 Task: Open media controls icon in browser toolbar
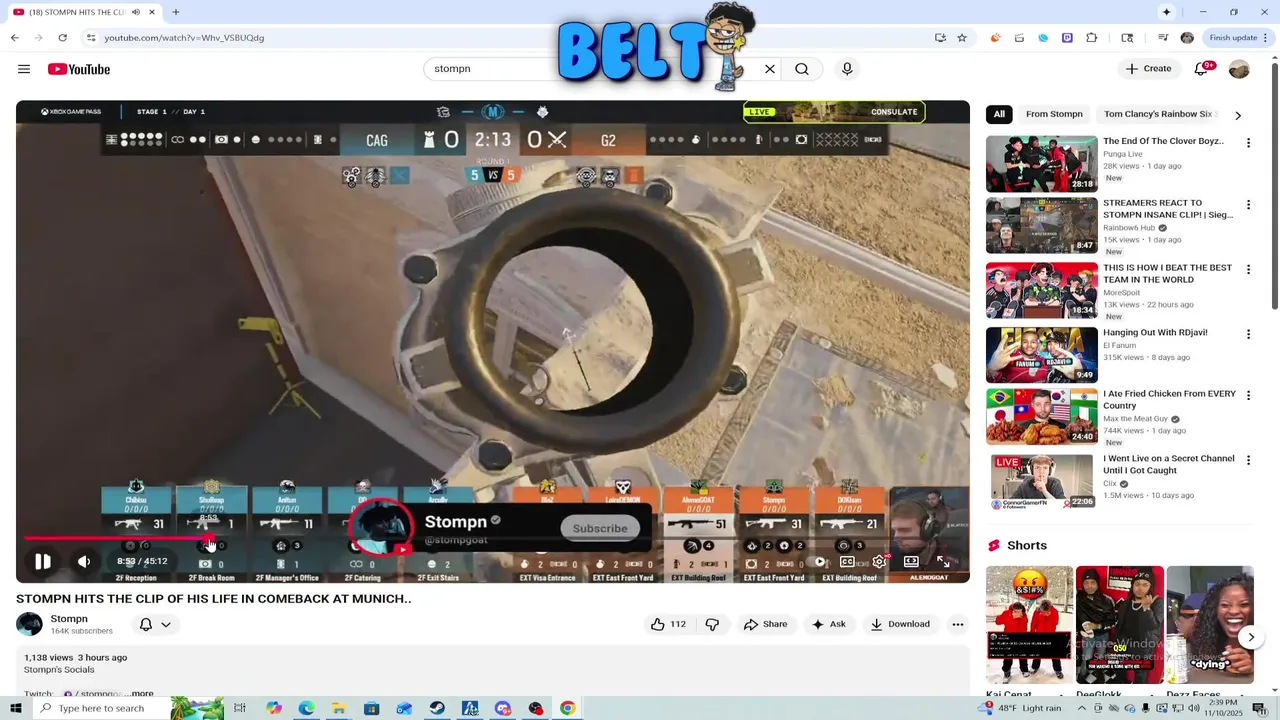1163,38
